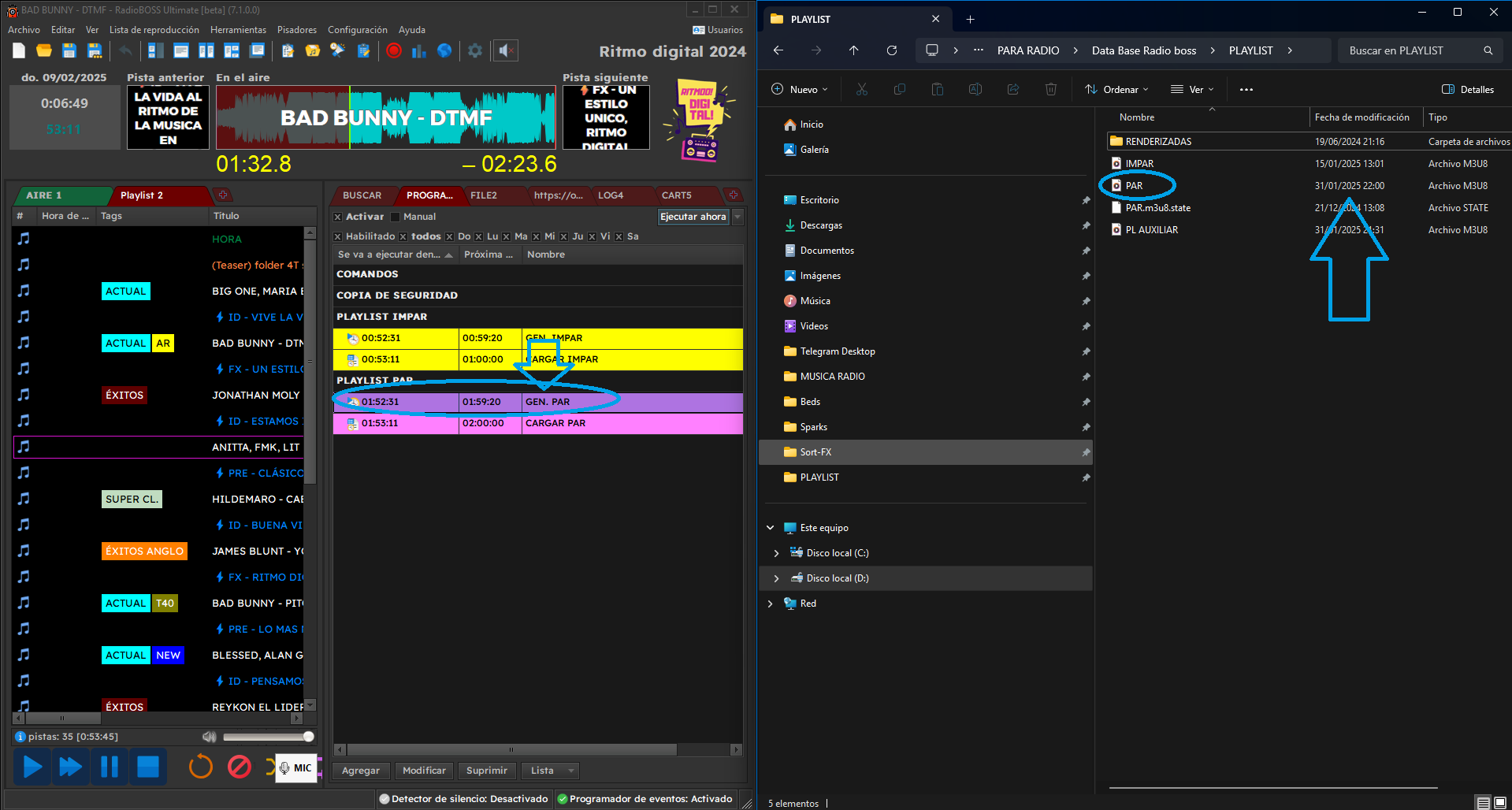Click the Stop button
This screenshot has width=1512, height=810.
click(x=148, y=767)
